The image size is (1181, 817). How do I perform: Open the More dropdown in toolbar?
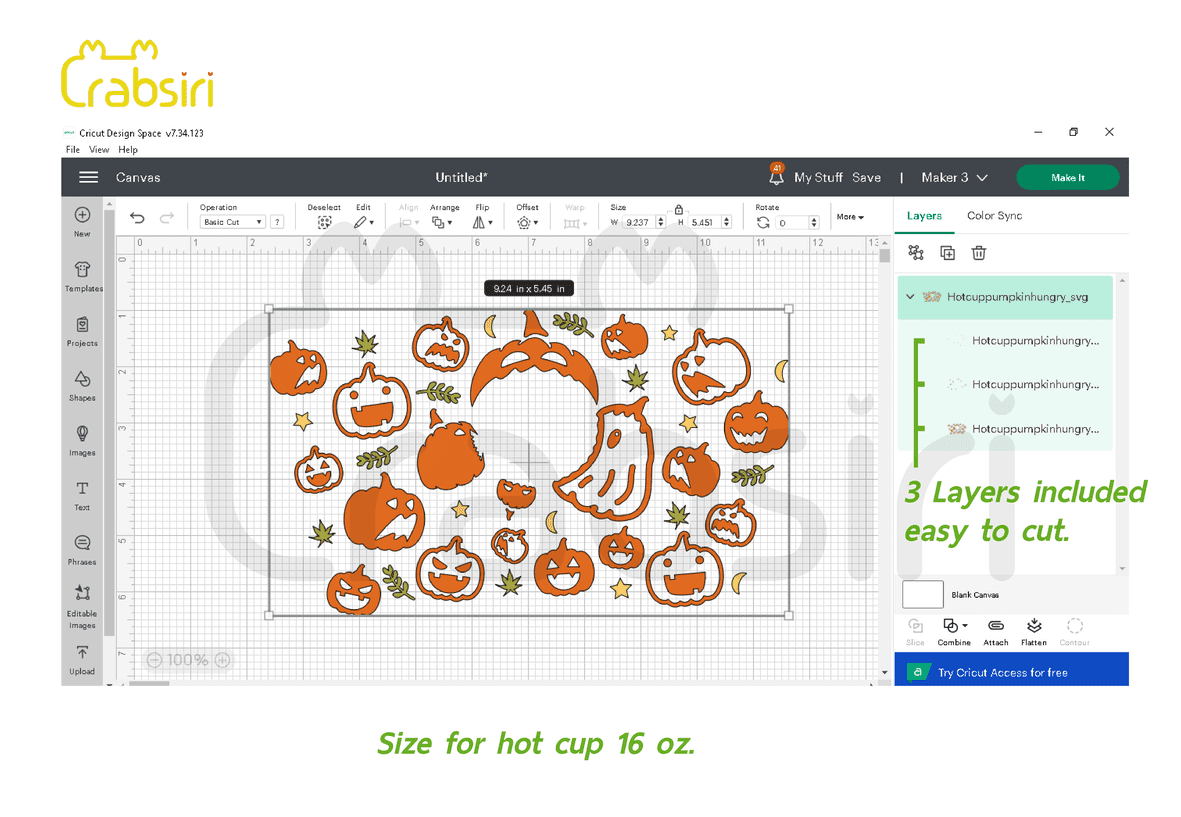pyautogui.click(x=850, y=217)
